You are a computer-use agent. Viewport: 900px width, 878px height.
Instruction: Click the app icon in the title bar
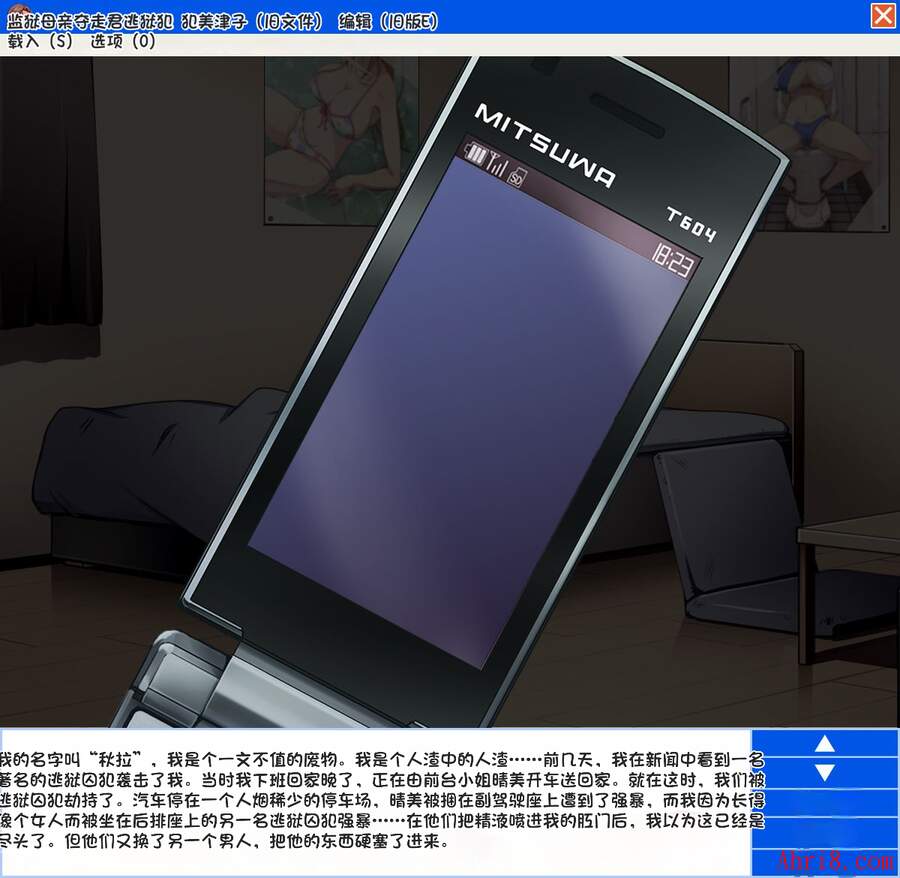click(x=12, y=17)
